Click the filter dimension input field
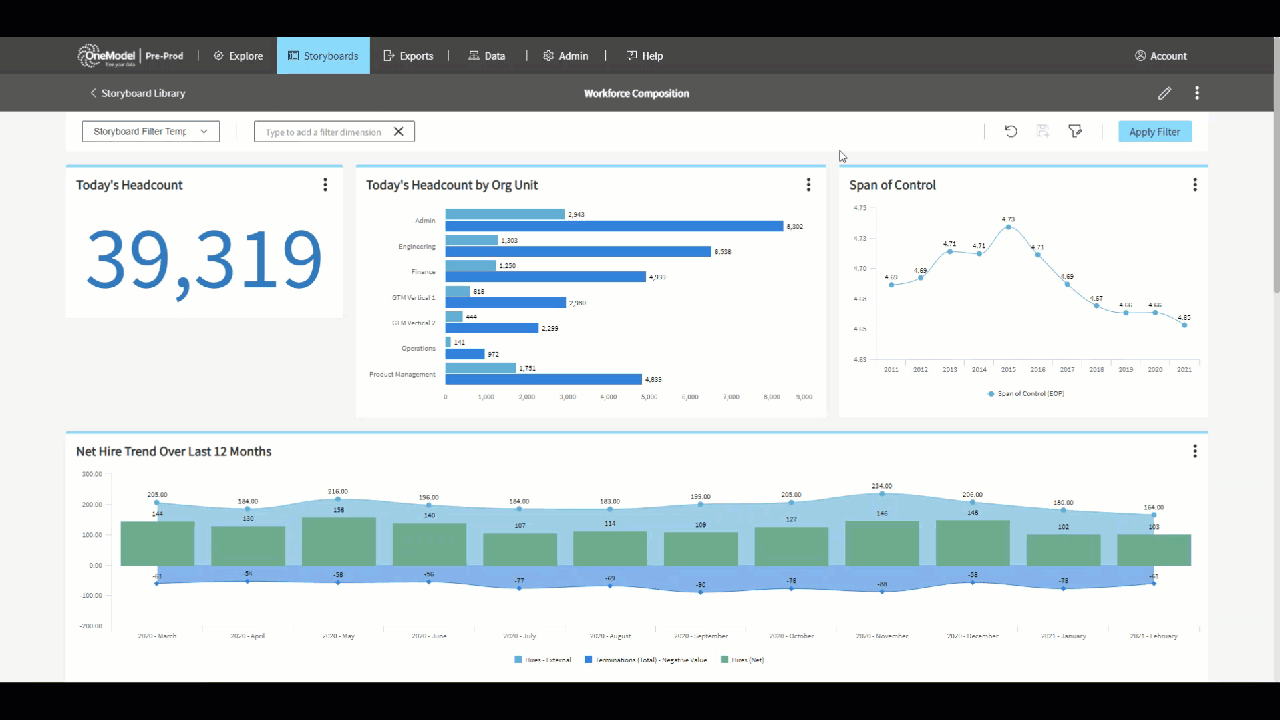The width and height of the screenshot is (1280, 720). point(323,132)
